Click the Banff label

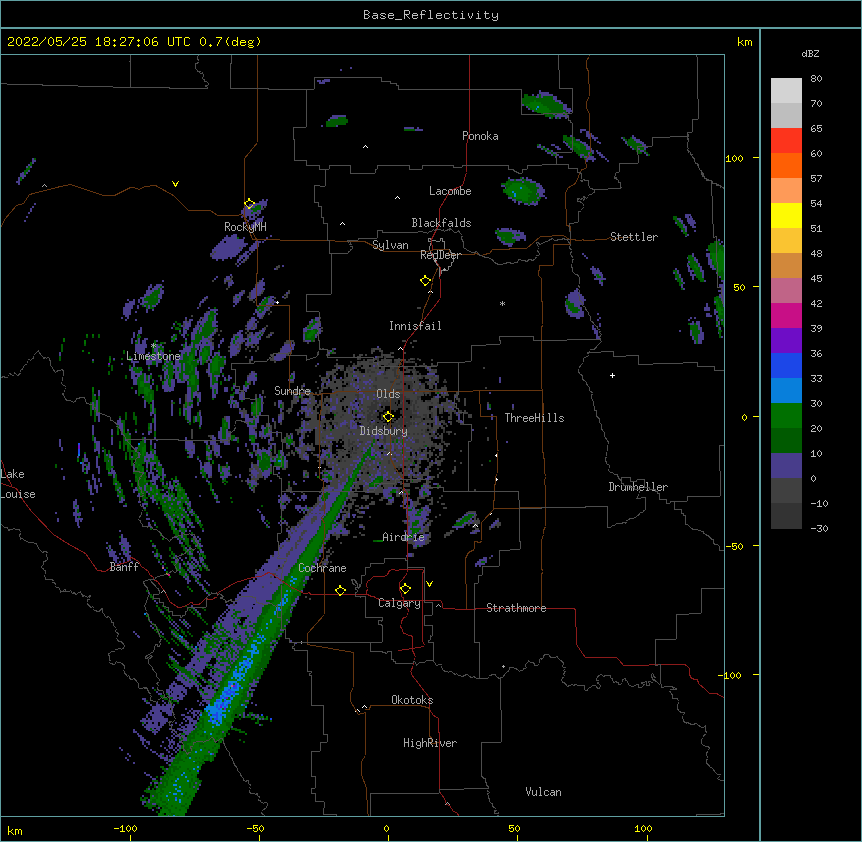[x=124, y=567]
